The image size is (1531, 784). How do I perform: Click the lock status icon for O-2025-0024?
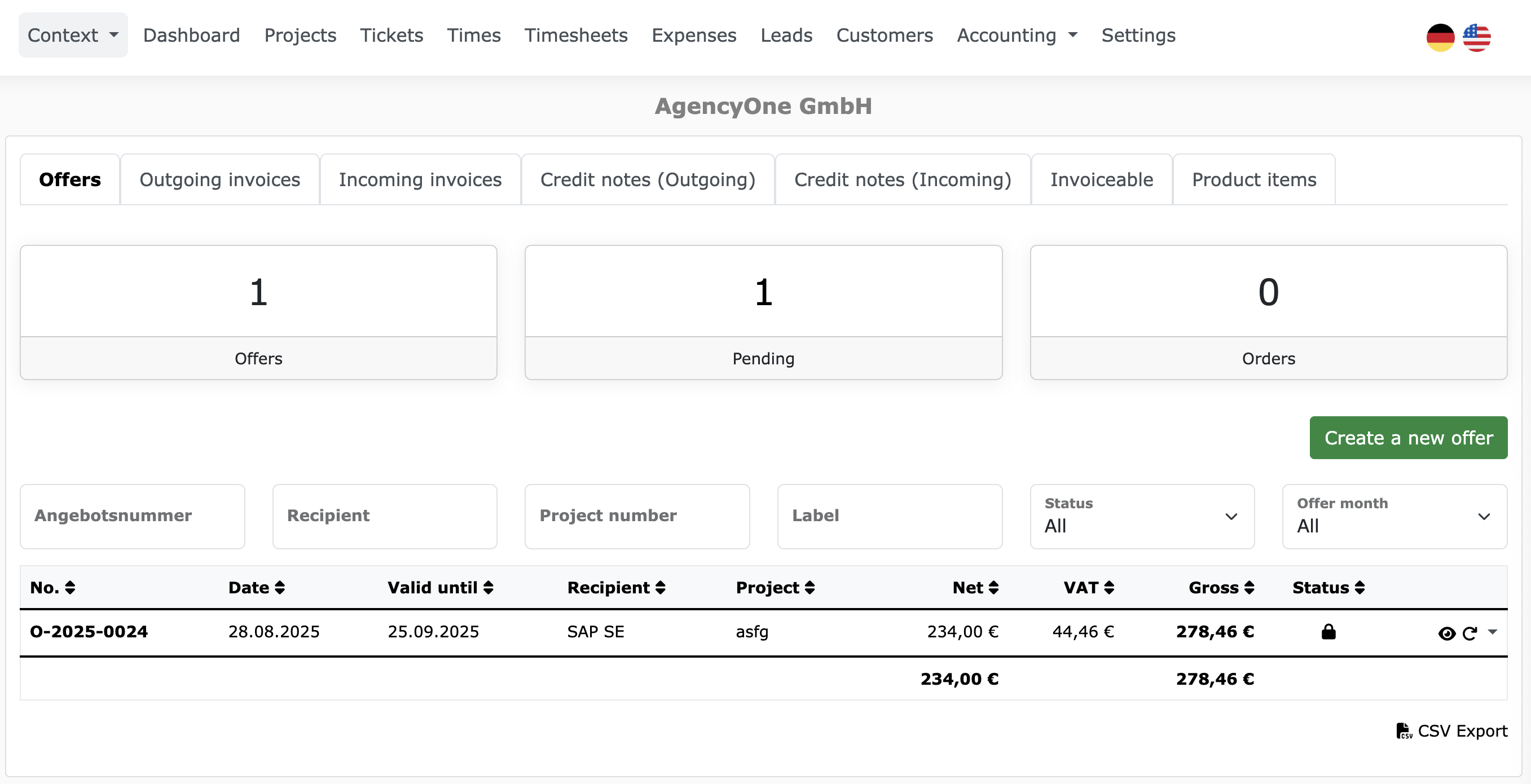1328,632
